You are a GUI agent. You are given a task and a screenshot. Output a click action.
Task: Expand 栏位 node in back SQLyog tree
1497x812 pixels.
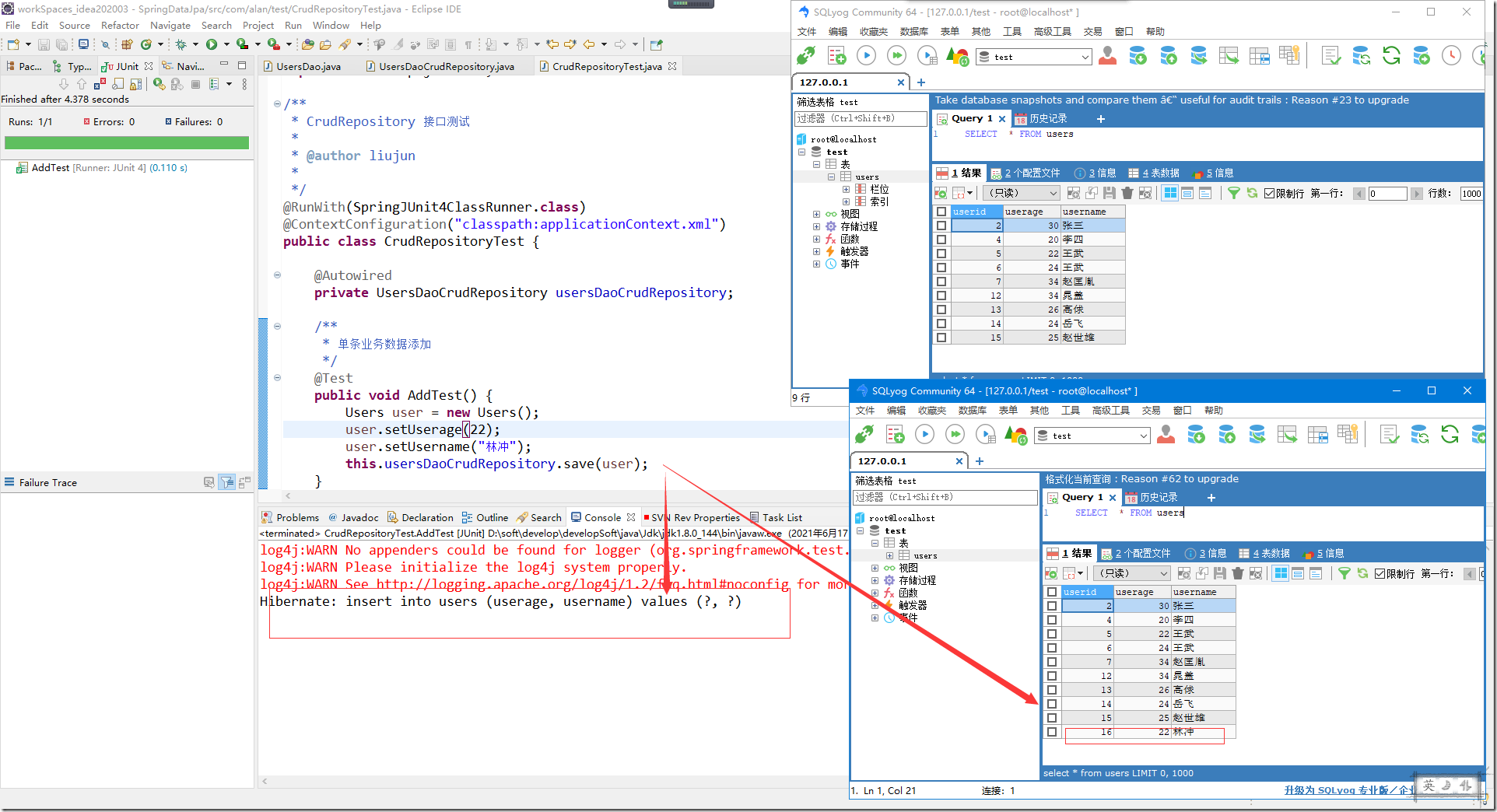[x=846, y=189]
